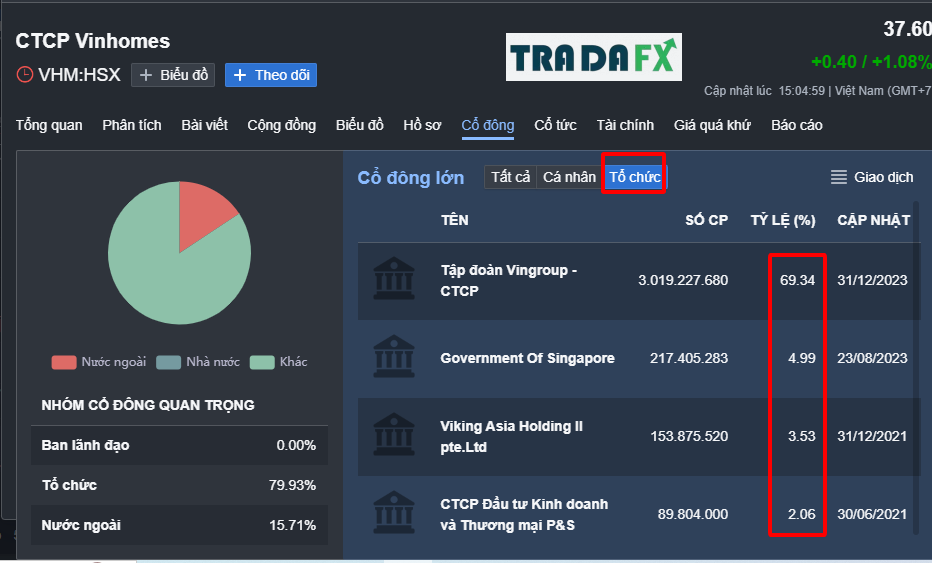Click the update date 31/12/2021
The width and height of the screenshot is (932, 563).
[873, 436]
